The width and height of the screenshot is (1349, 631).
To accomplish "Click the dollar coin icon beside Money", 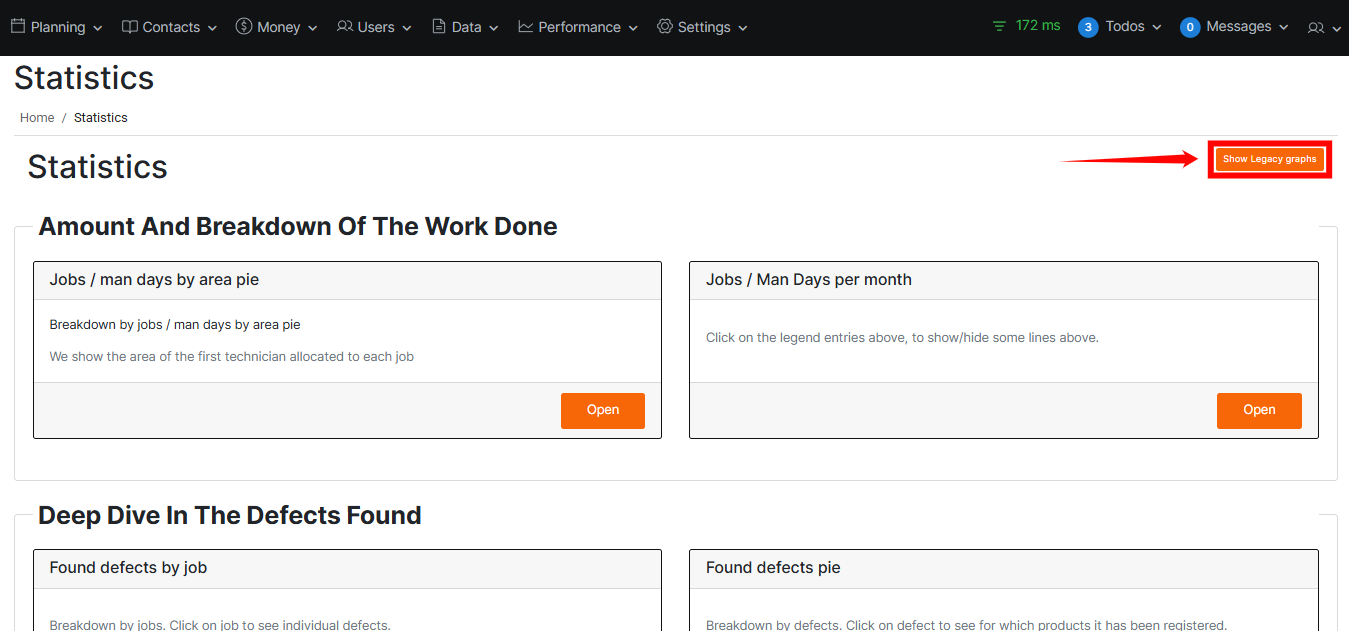I will (x=244, y=27).
